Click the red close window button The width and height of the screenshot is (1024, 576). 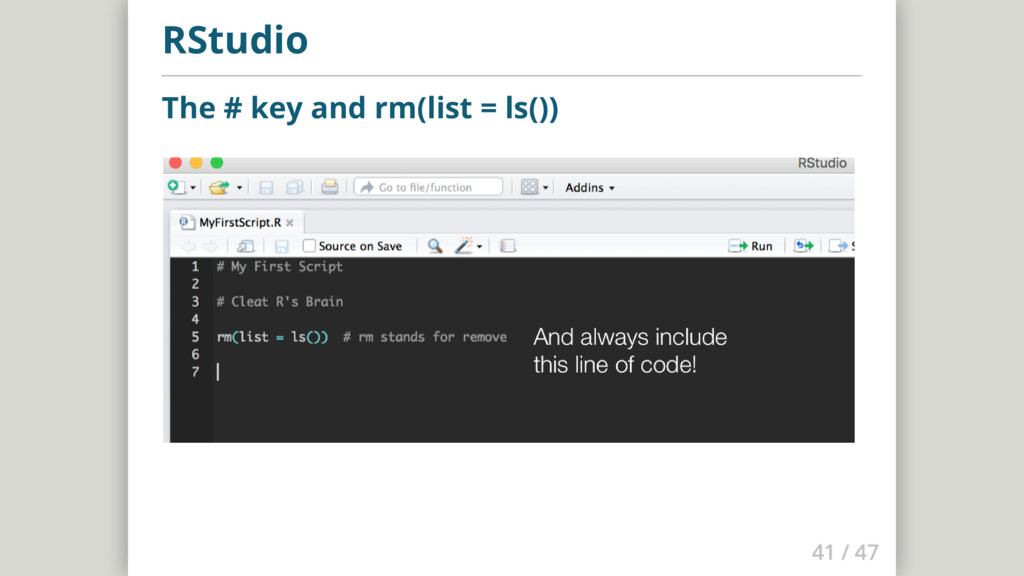tap(175, 163)
